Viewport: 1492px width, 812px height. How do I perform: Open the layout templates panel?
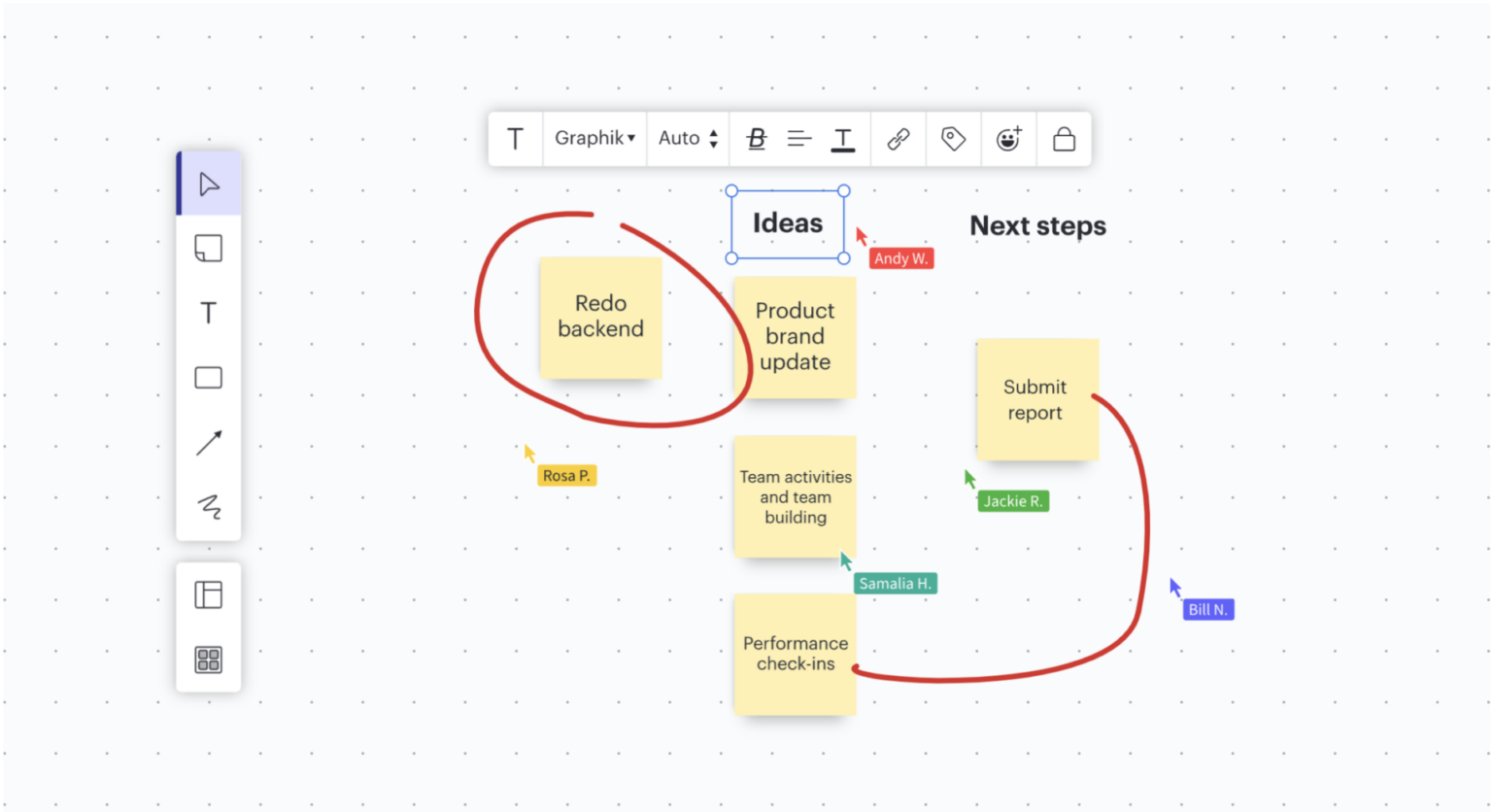pyautogui.click(x=208, y=593)
